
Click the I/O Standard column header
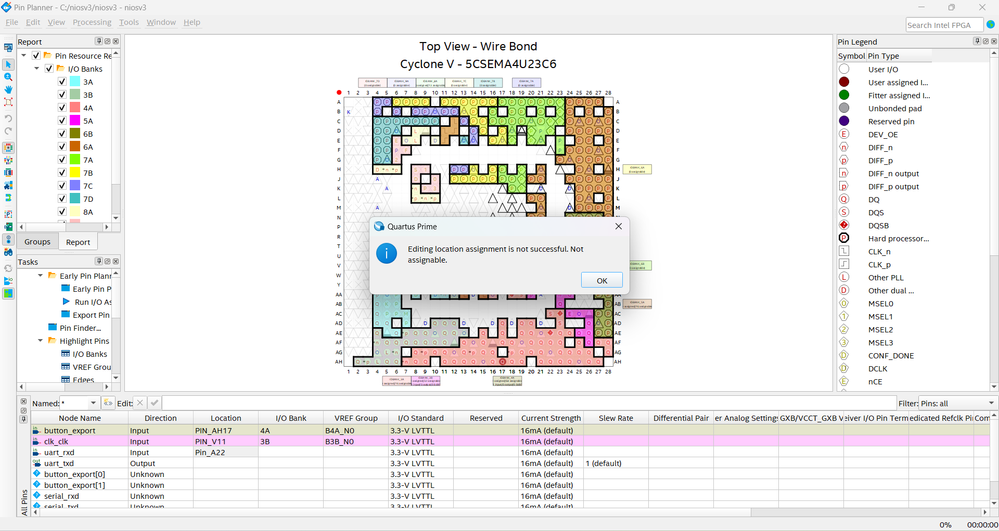click(420, 418)
